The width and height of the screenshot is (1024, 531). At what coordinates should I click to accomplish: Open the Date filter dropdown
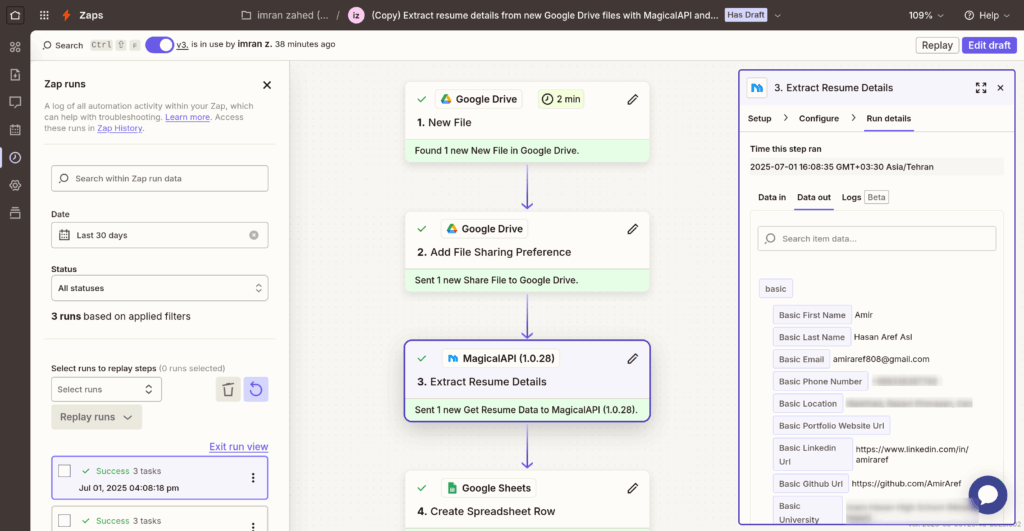point(159,235)
